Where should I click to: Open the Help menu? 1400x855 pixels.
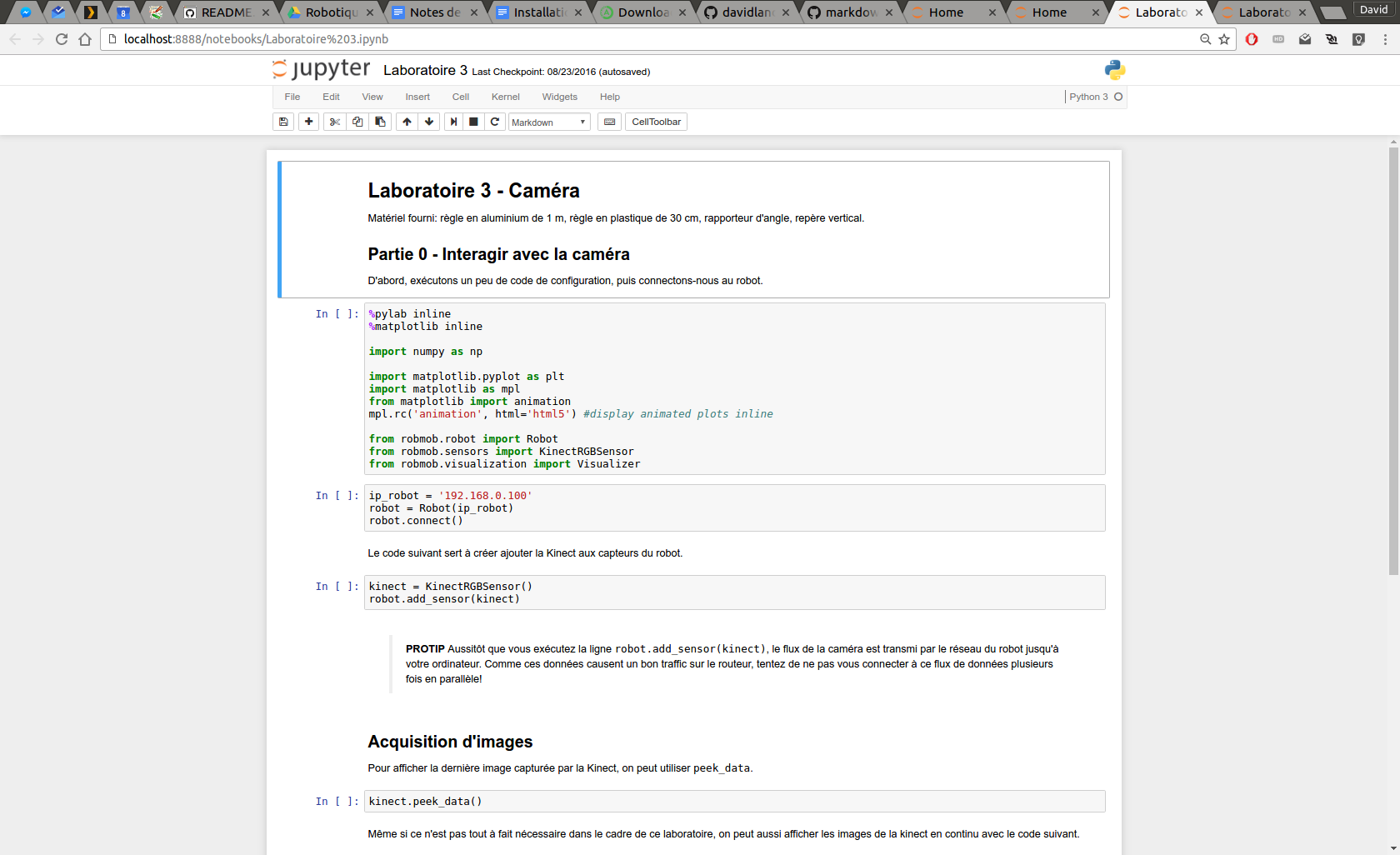[x=610, y=97]
